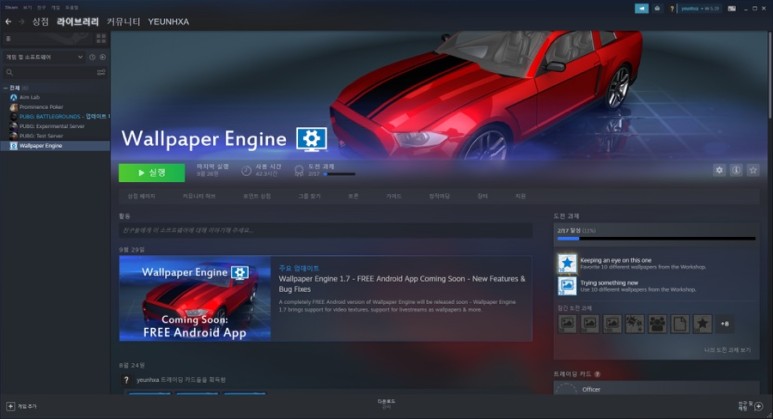The width and height of the screenshot is (773, 419).
Task: Go forward with the right arrow
Action: 21,22
